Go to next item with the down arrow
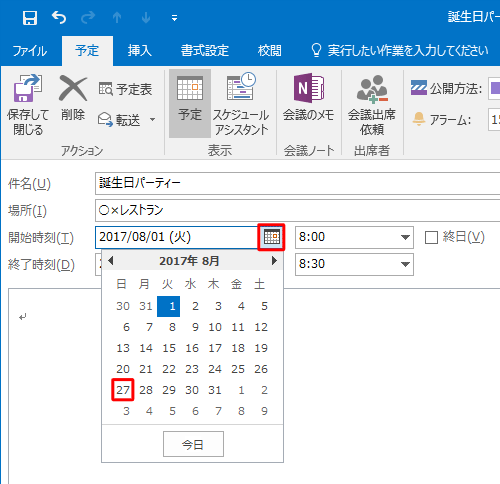Image resolution: width=500 pixels, height=484 pixels. coord(146,17)
